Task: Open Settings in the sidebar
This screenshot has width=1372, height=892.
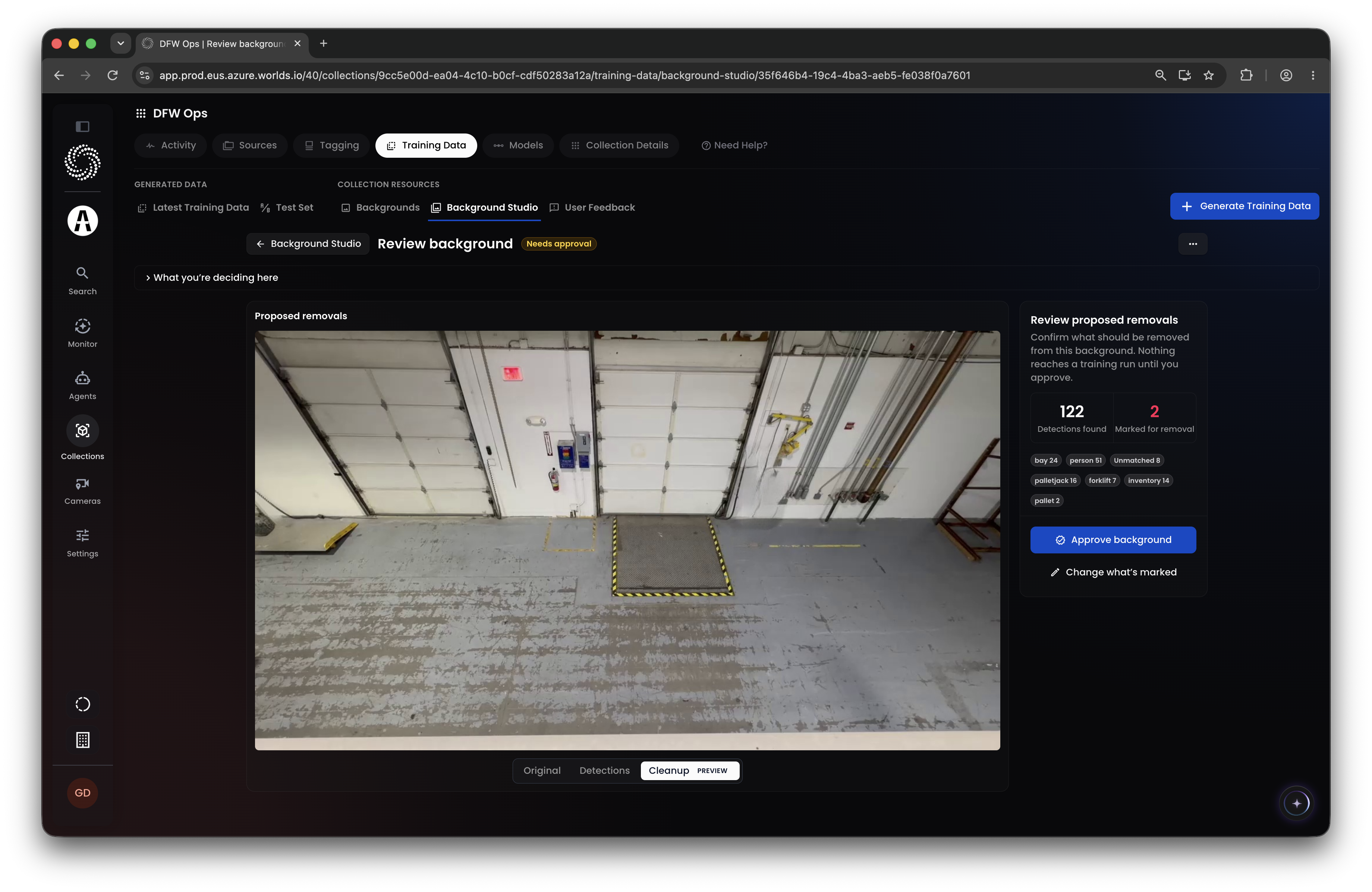Action: point(82,543)
